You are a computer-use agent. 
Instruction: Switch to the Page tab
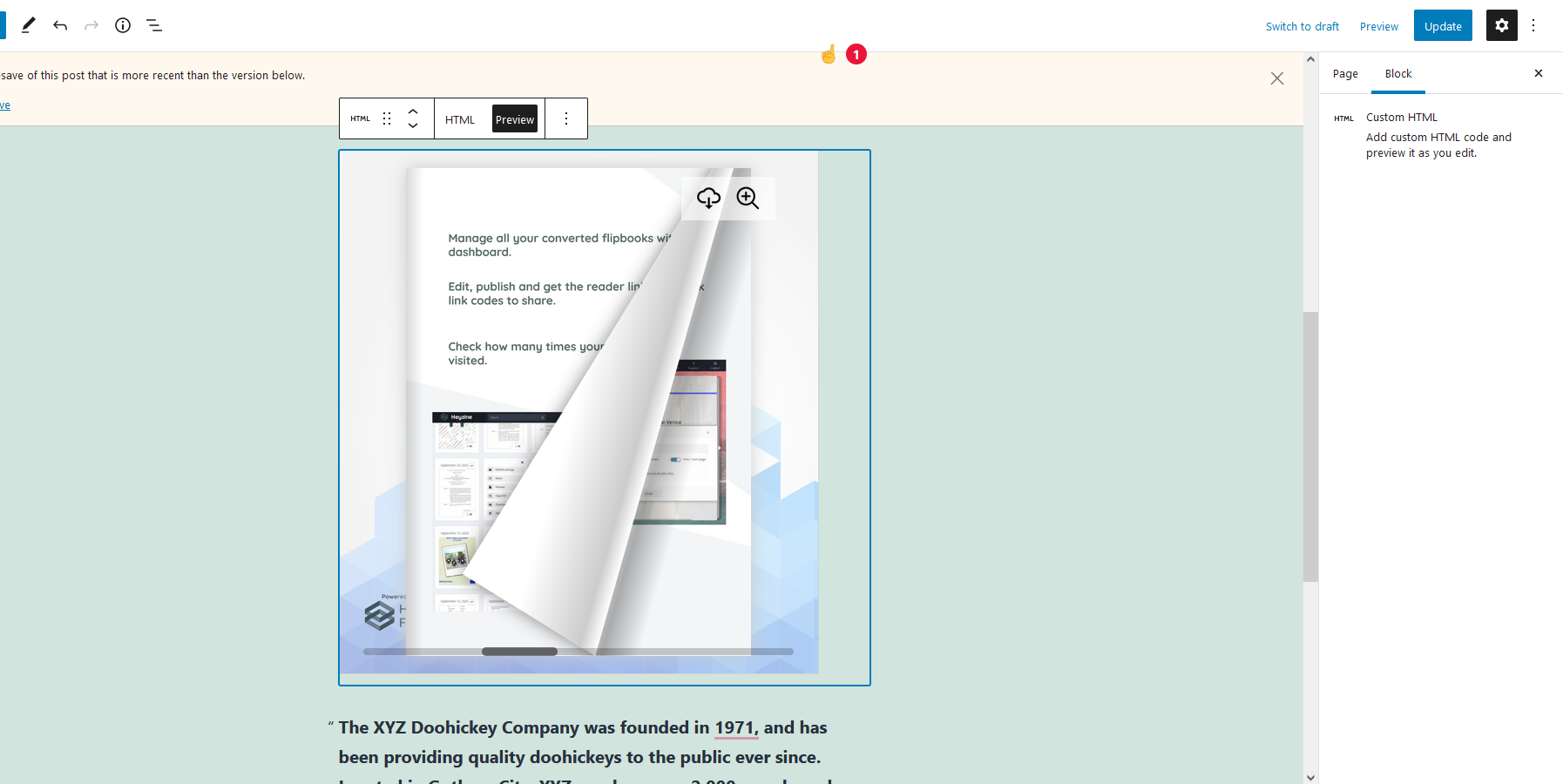coord(1344,73)
